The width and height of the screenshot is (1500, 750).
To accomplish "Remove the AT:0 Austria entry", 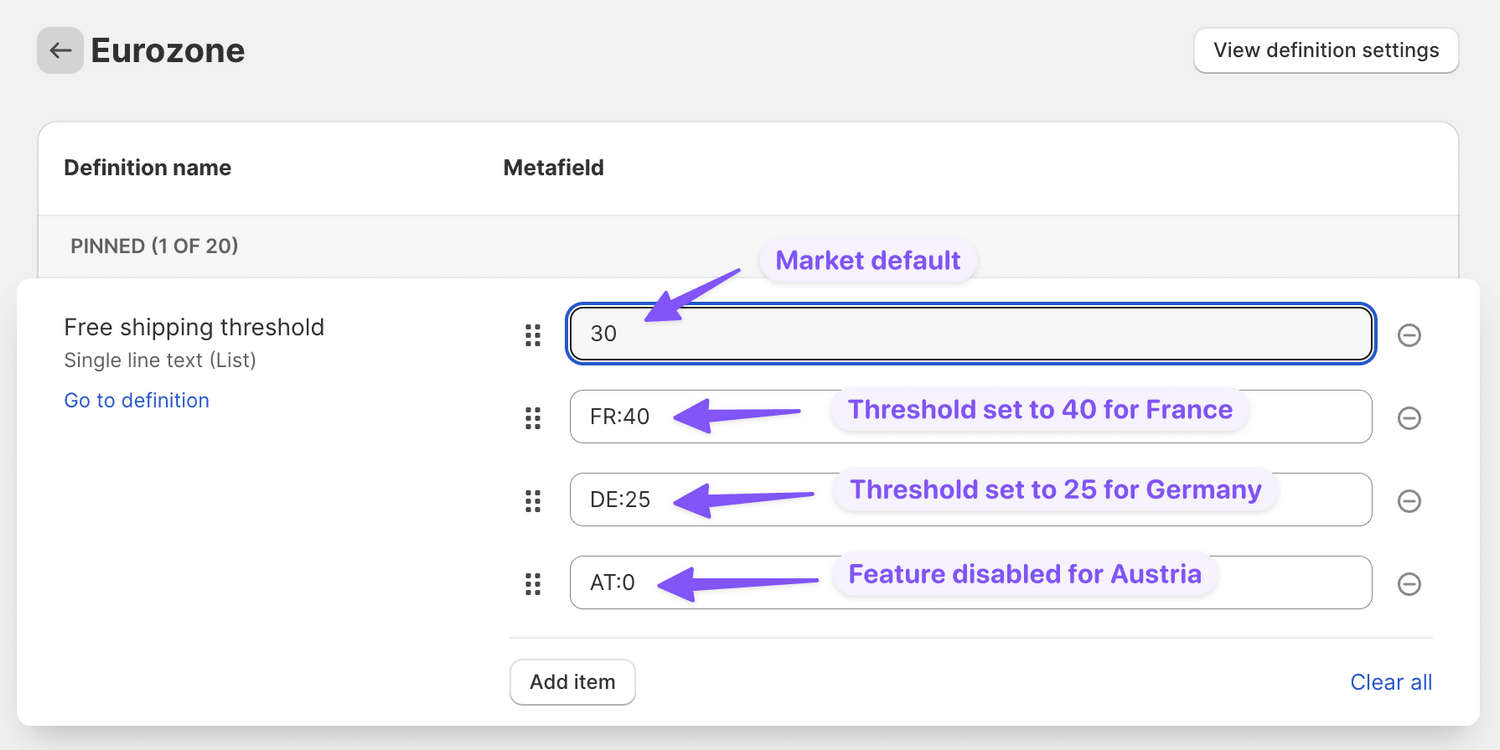I will pos(1410,583).
